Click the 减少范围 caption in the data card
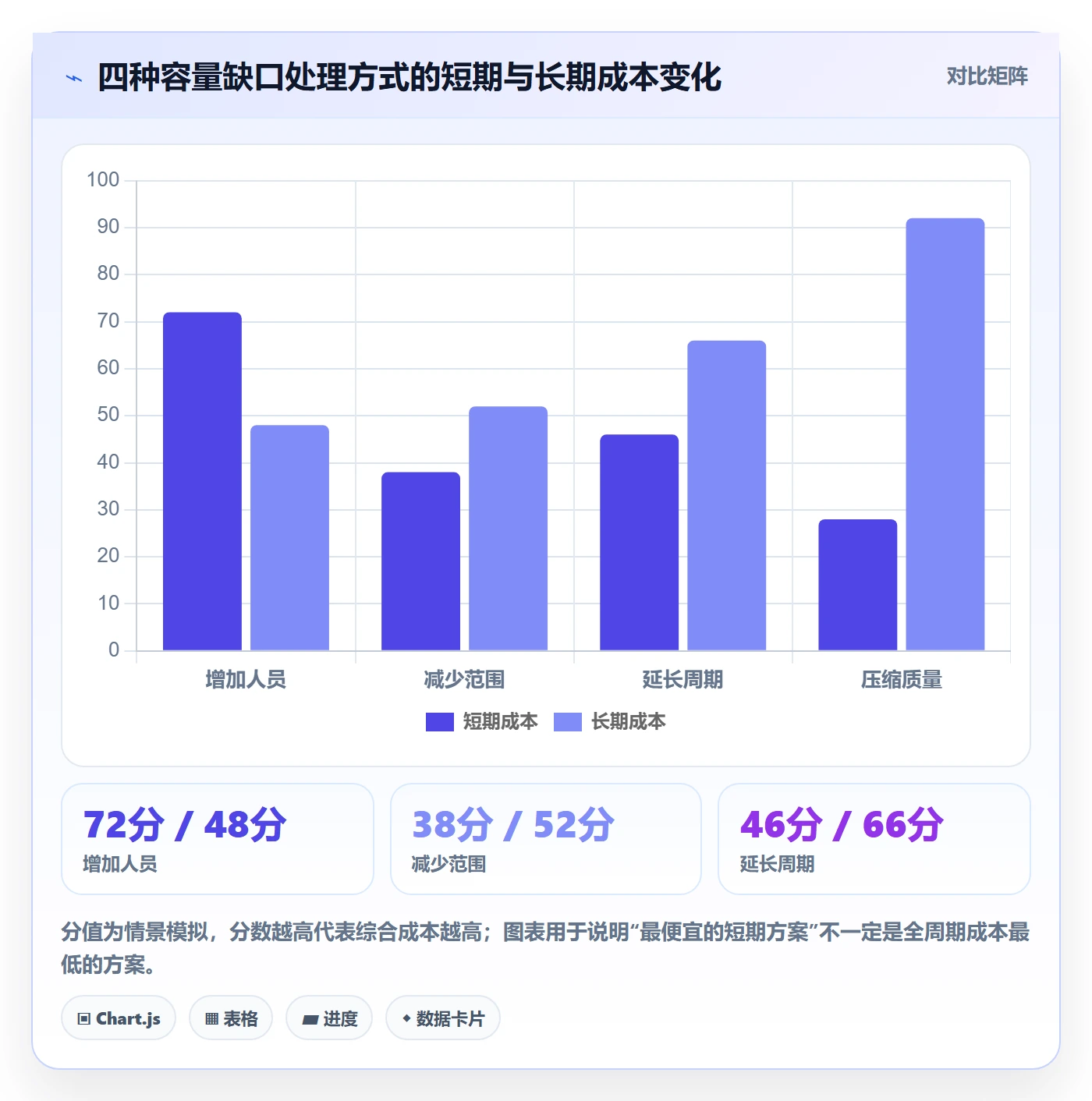This screenshot has width=1092, height=1101. click(x=448, y=864)
